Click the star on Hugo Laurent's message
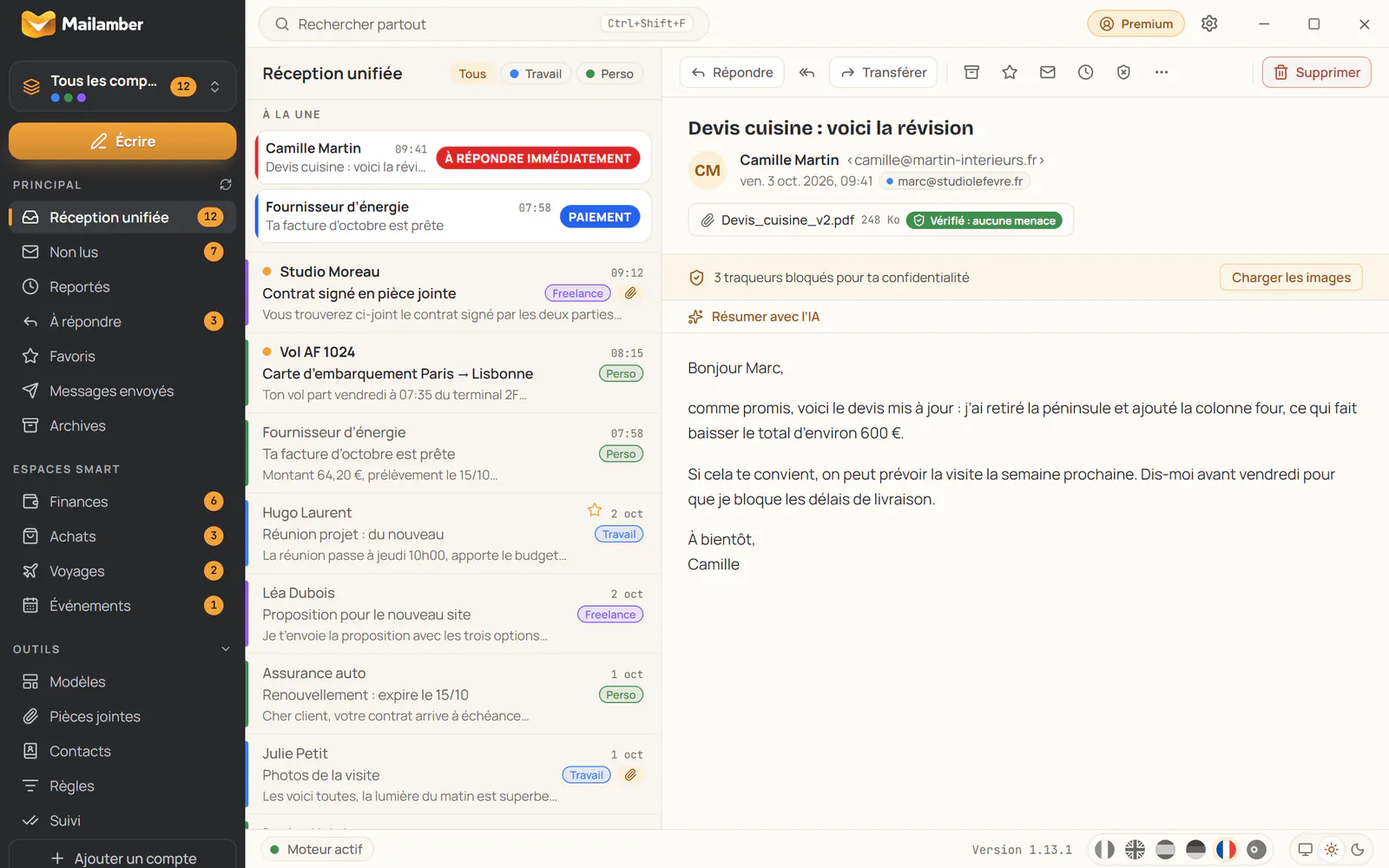 (x=595, y=510)
